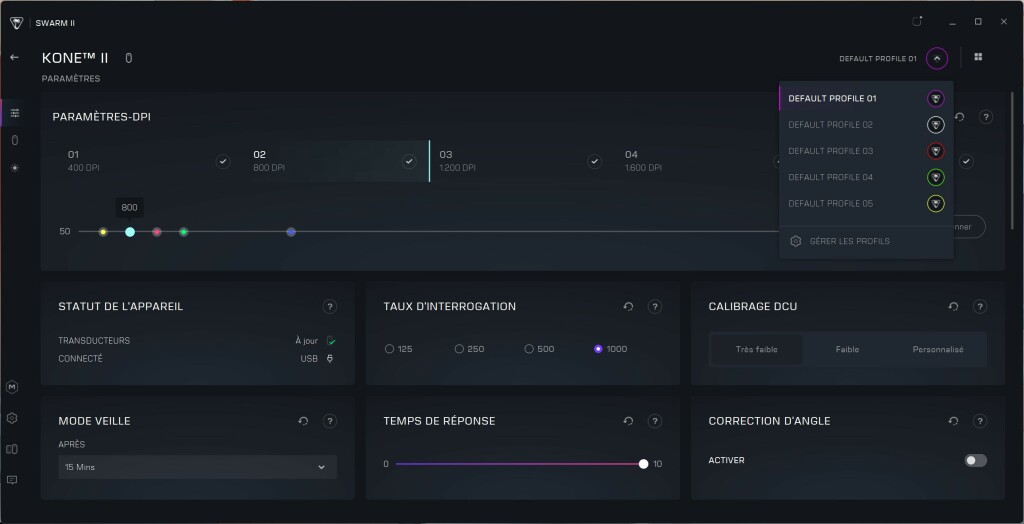Choose the Très faible DCU calibration
Viewport: 1024px width, 524px height.
[x=756, y=350]
